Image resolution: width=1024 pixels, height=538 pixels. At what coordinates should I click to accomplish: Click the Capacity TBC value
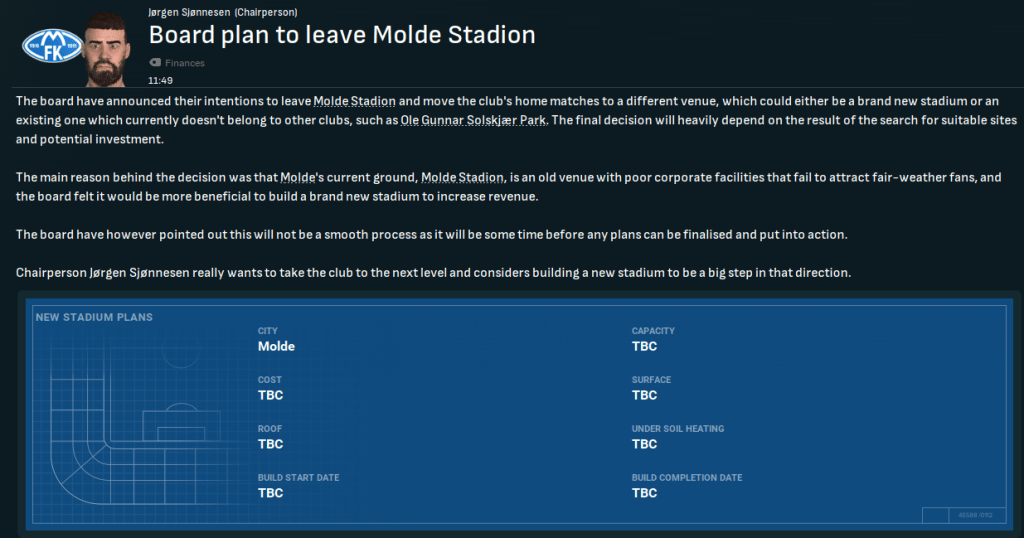pos(644,347)
